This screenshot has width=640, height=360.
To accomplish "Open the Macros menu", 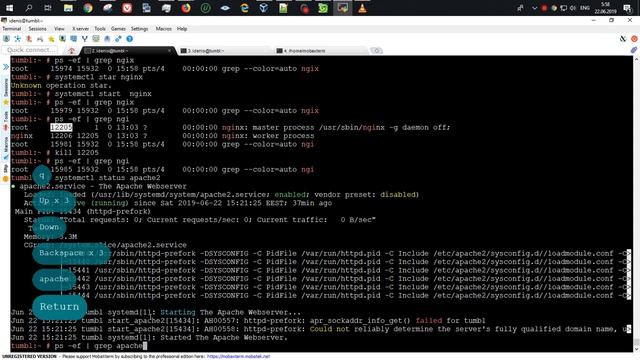I will [x=164, y=29].
